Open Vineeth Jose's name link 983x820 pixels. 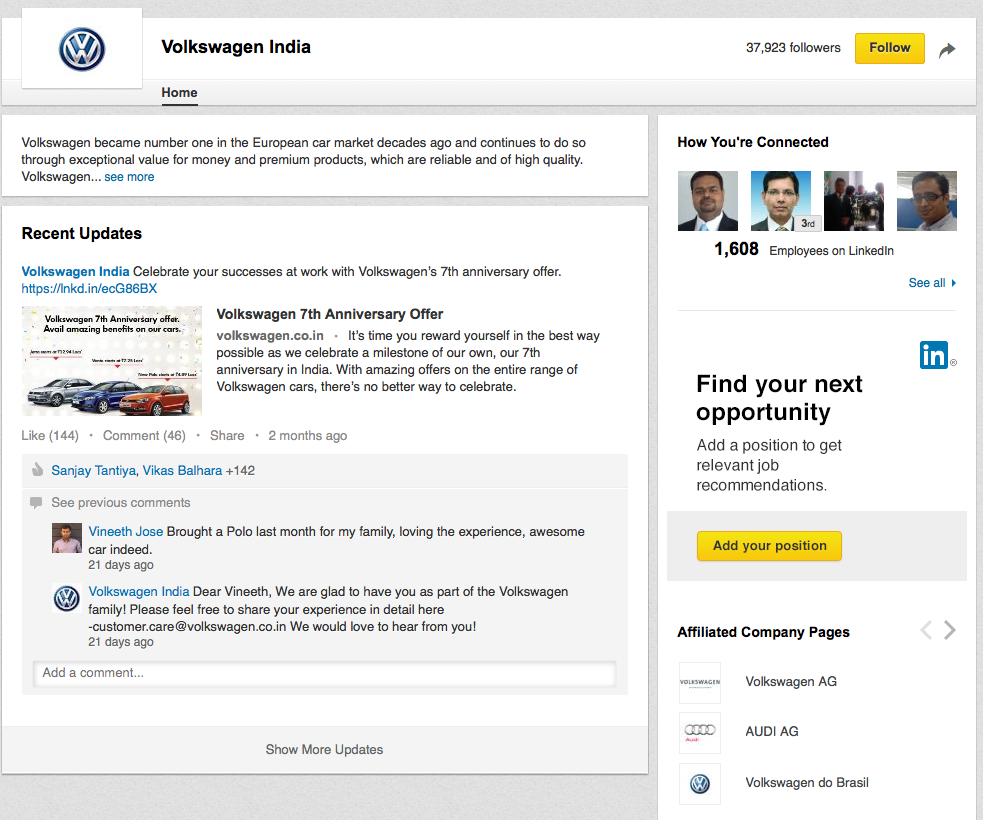(x=125, y=532)
